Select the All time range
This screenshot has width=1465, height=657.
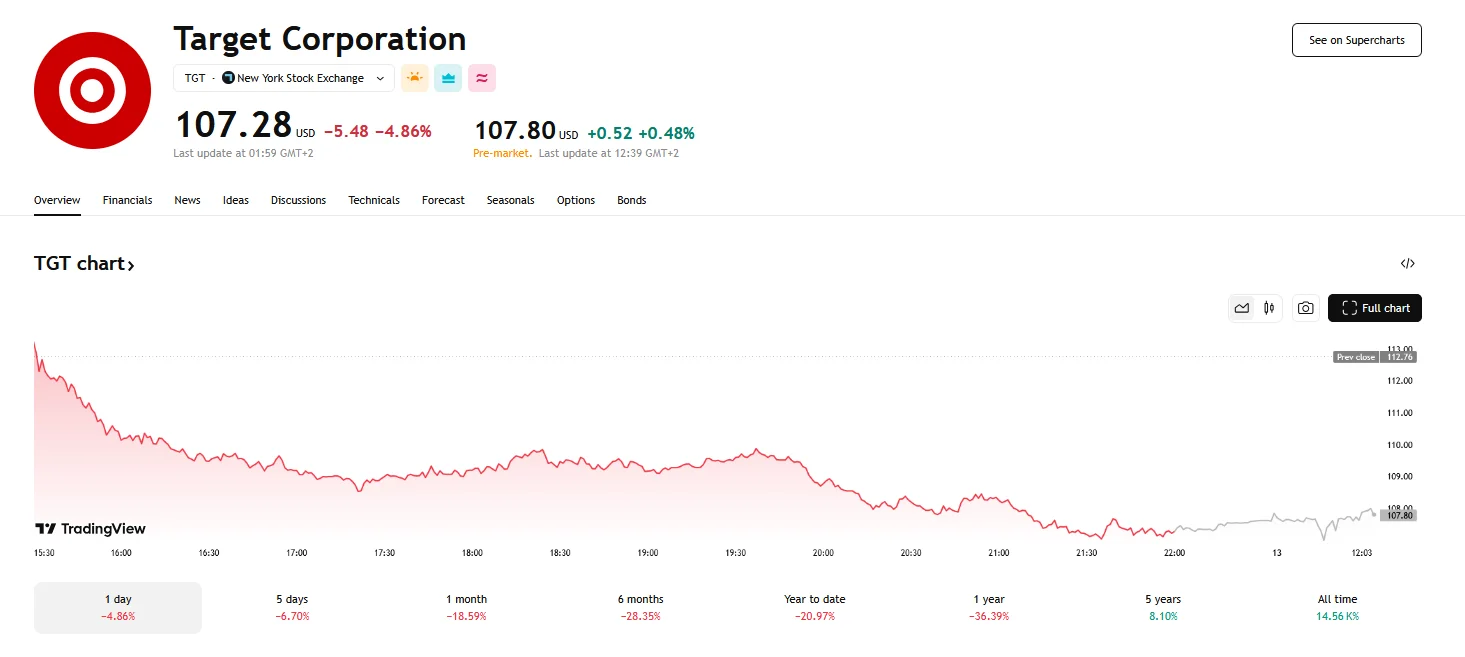[x=1337, y=607]
